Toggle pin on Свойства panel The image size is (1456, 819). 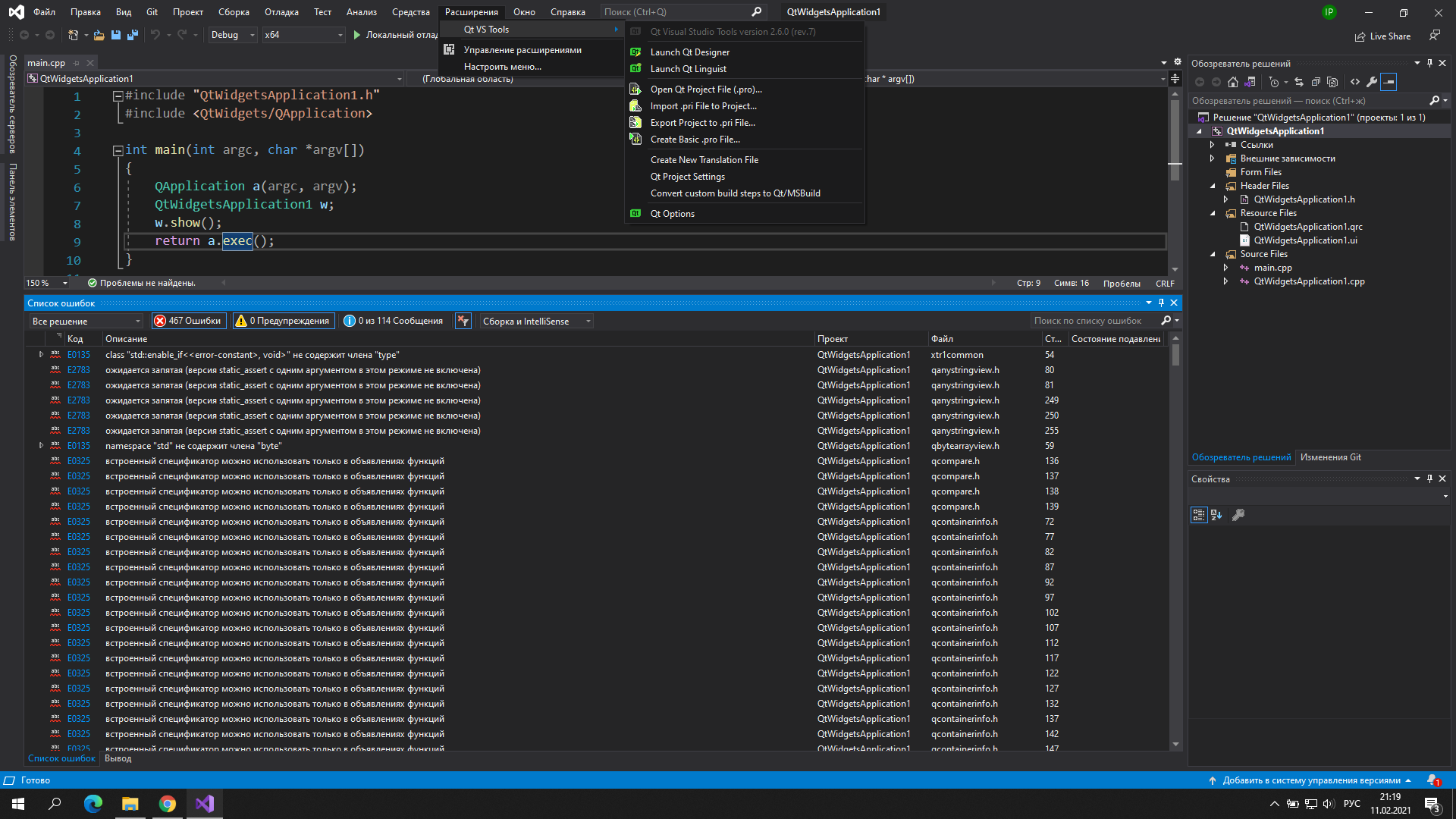pyautogui.click(x=1429, y=479)
